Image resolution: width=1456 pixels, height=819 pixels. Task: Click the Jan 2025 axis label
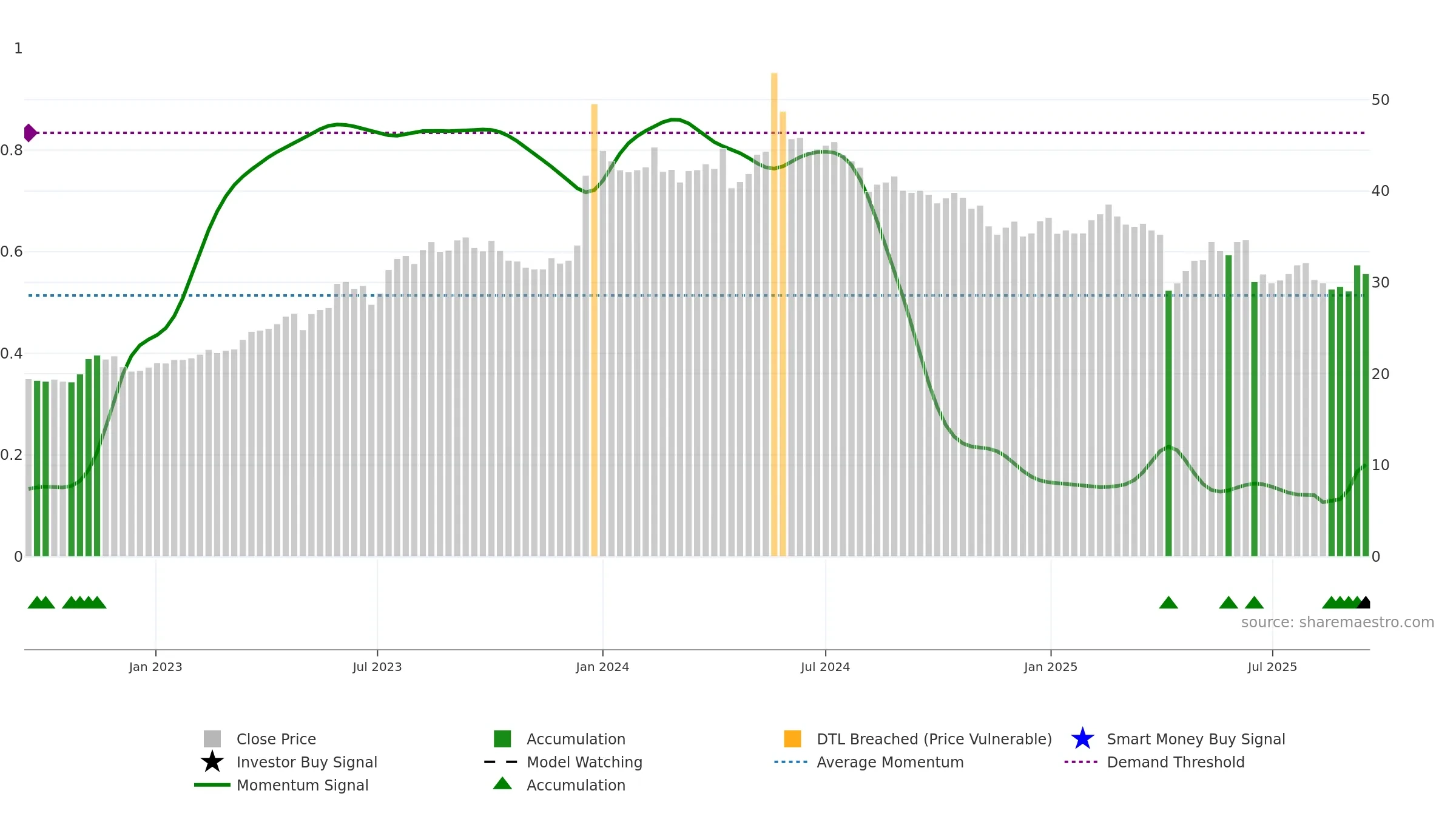(1051, 667)
